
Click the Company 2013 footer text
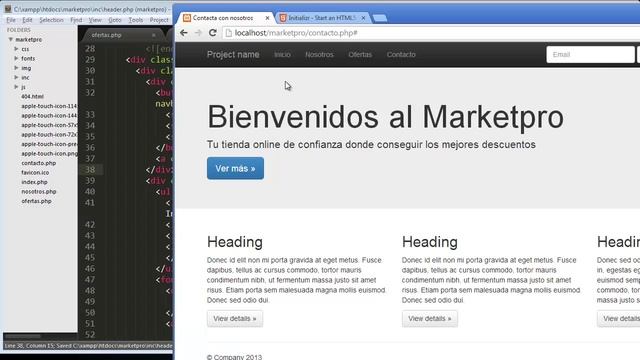(x=234, y=357)
